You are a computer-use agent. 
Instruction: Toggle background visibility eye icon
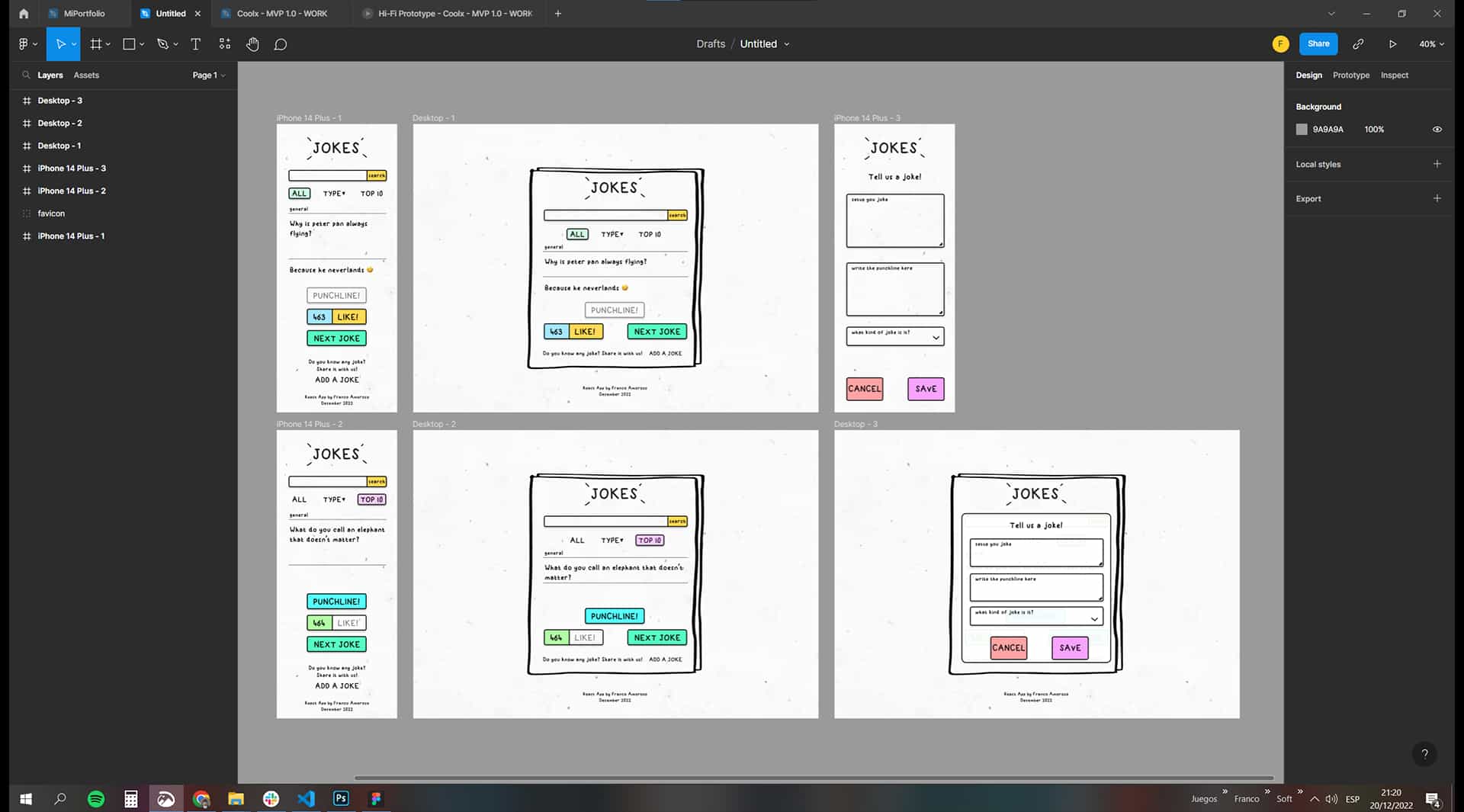pos(1437,130)
